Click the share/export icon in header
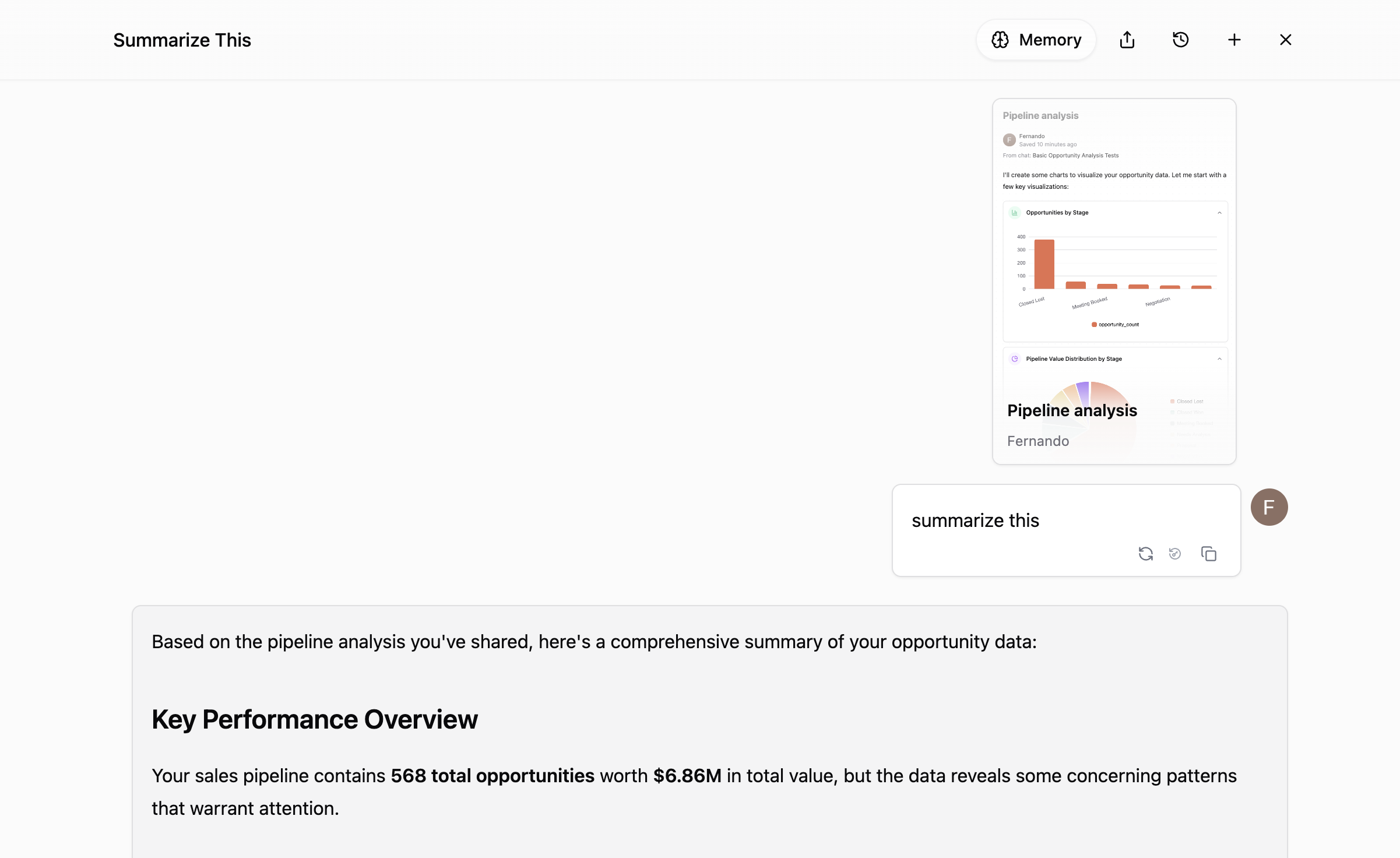 point(1127,40)
